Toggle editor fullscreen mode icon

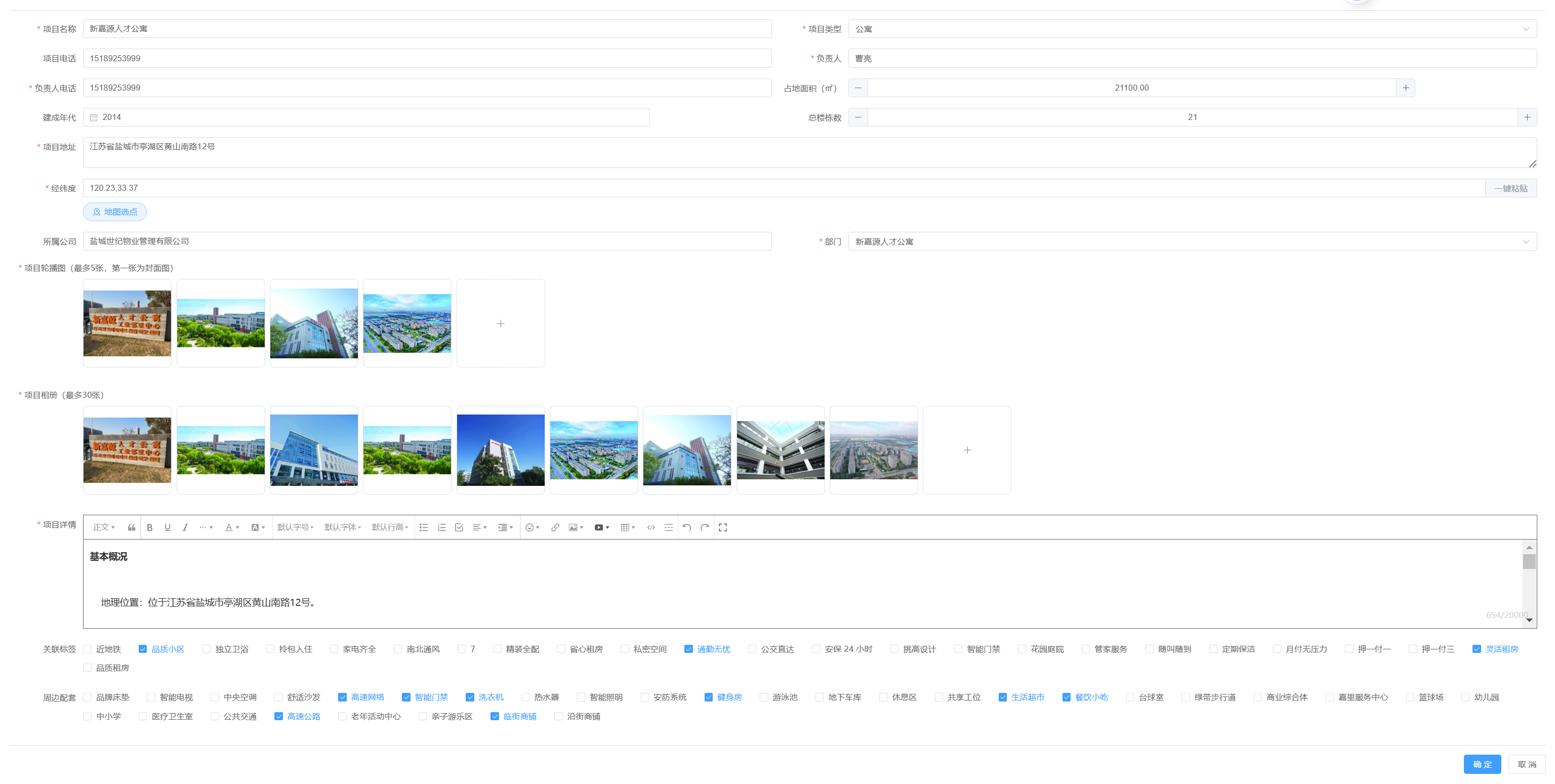pos(722,527)
